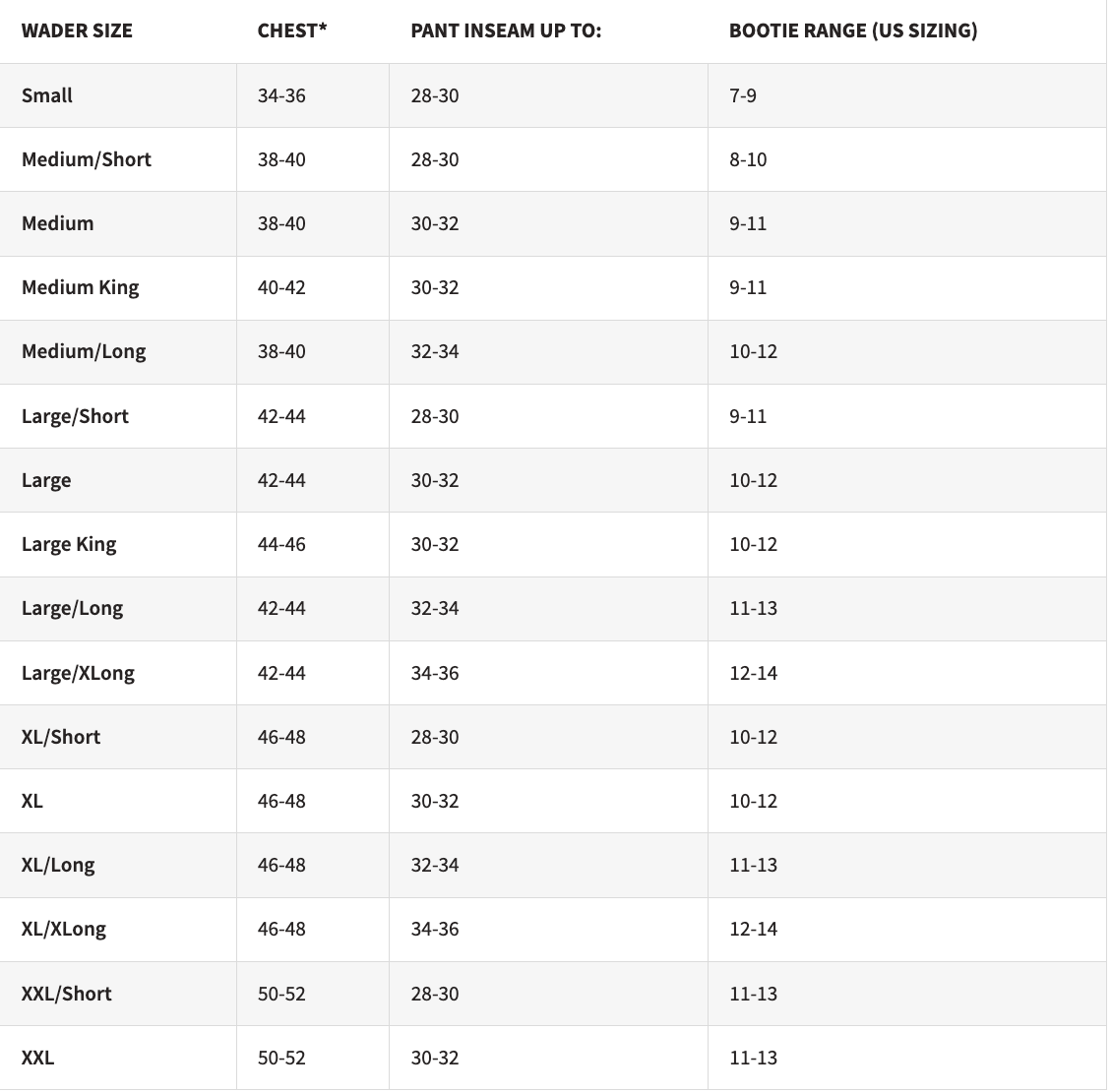The height and width of the screenshot is (1092, 1112).
Task: Click the 7-9 bootie range cell
Action: 743,95
